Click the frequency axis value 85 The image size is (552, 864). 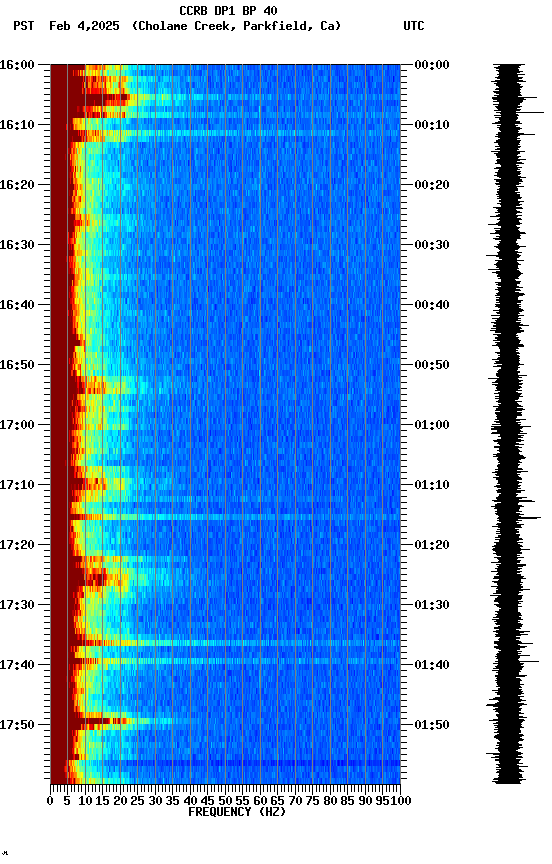(x=347, y=801)
